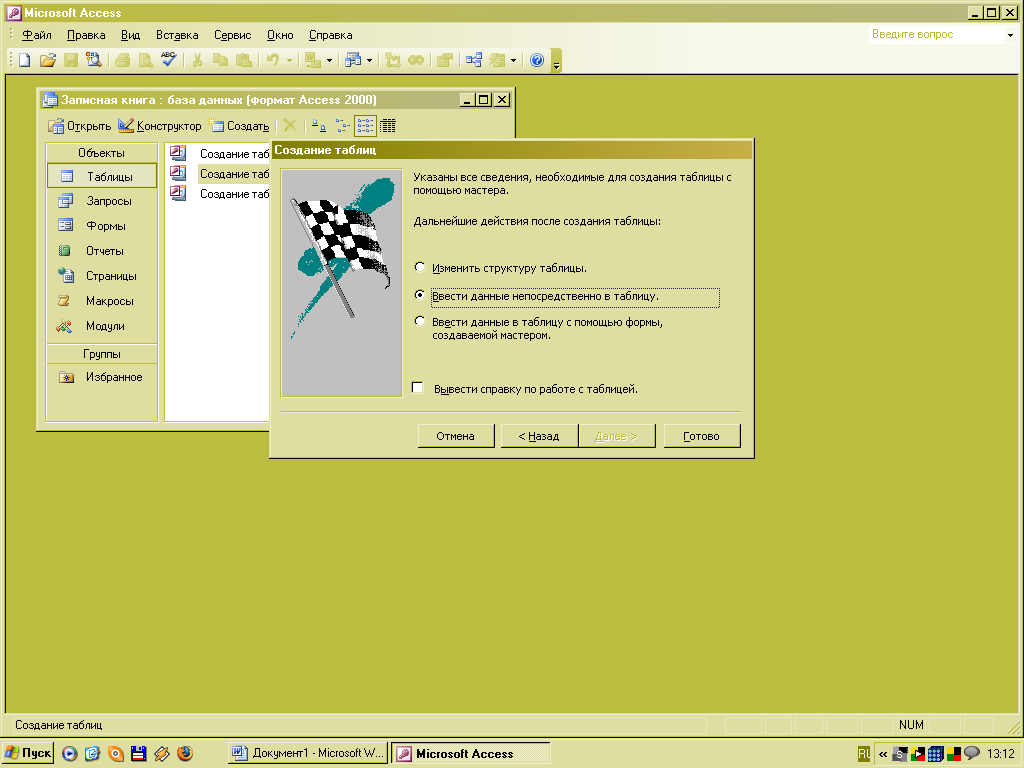Image resolution: width=1024 pixels, height=768 pixels.
Task: Open the Правка menu
Action: (x=86, y=35)
